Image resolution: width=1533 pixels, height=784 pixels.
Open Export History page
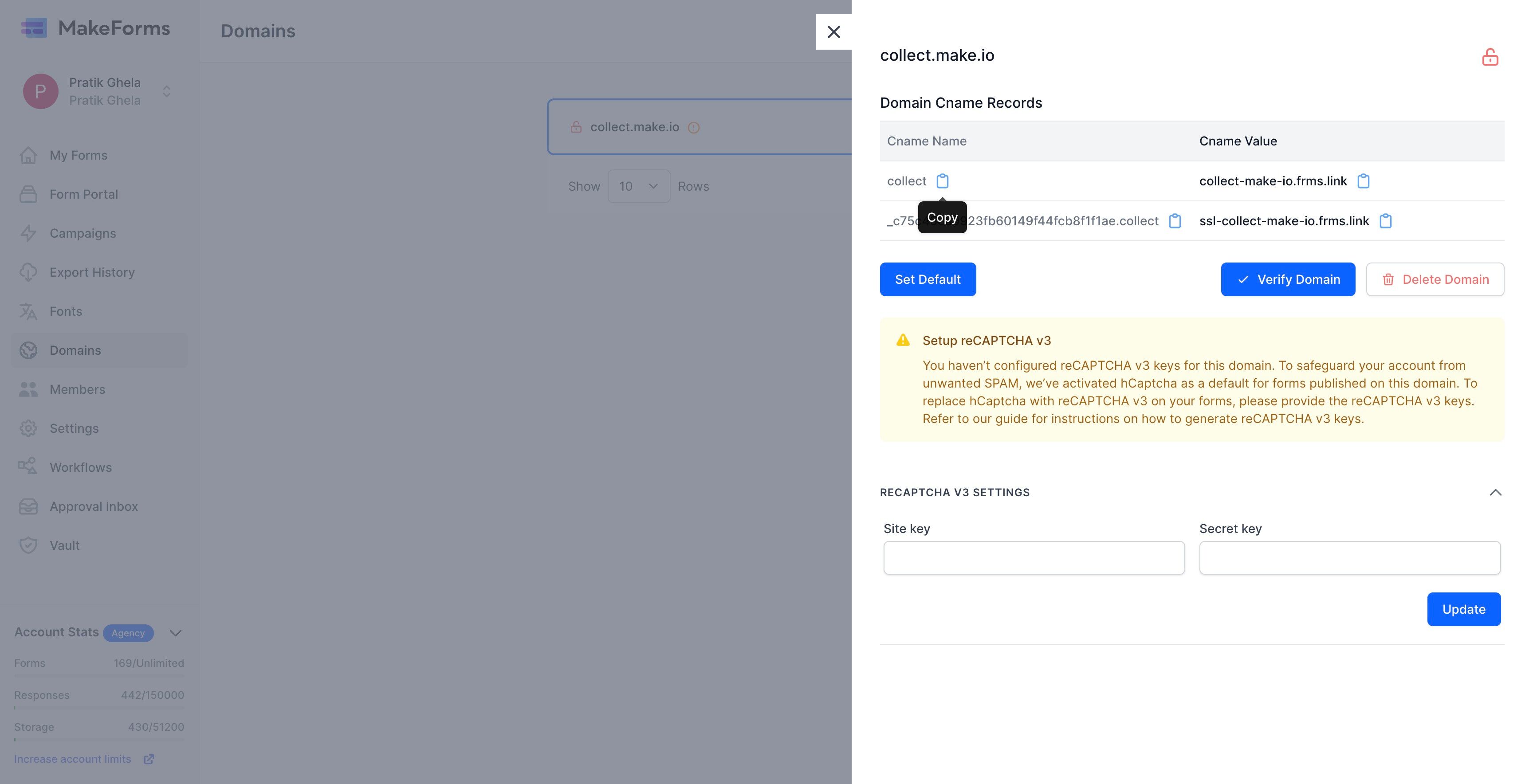(x=99, y=272)
